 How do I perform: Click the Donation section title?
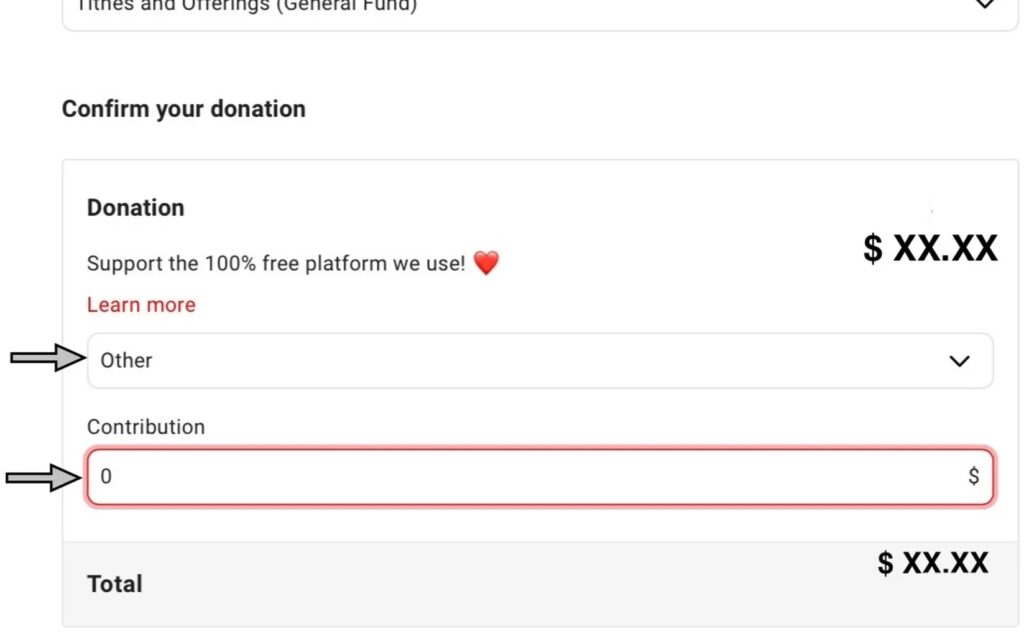(136, 208)
